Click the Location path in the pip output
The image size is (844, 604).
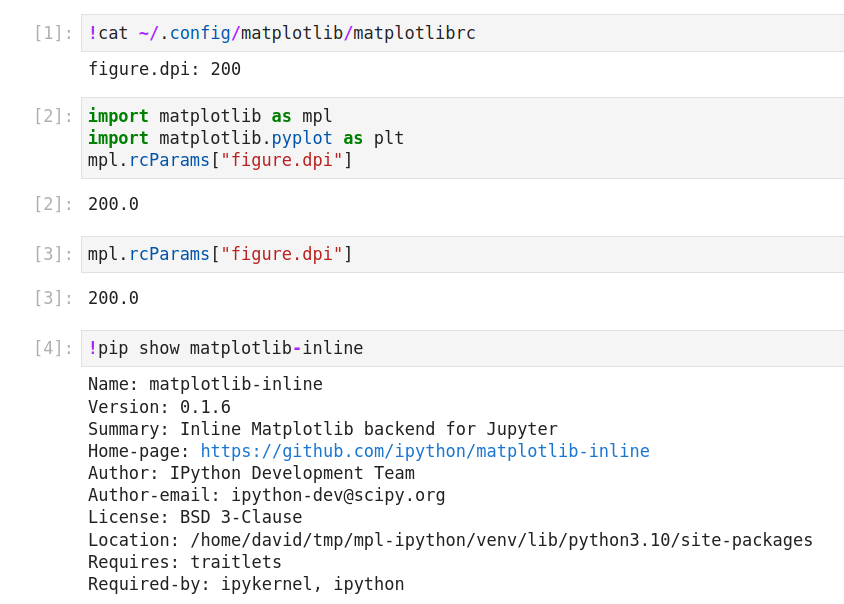coord(450,539)
